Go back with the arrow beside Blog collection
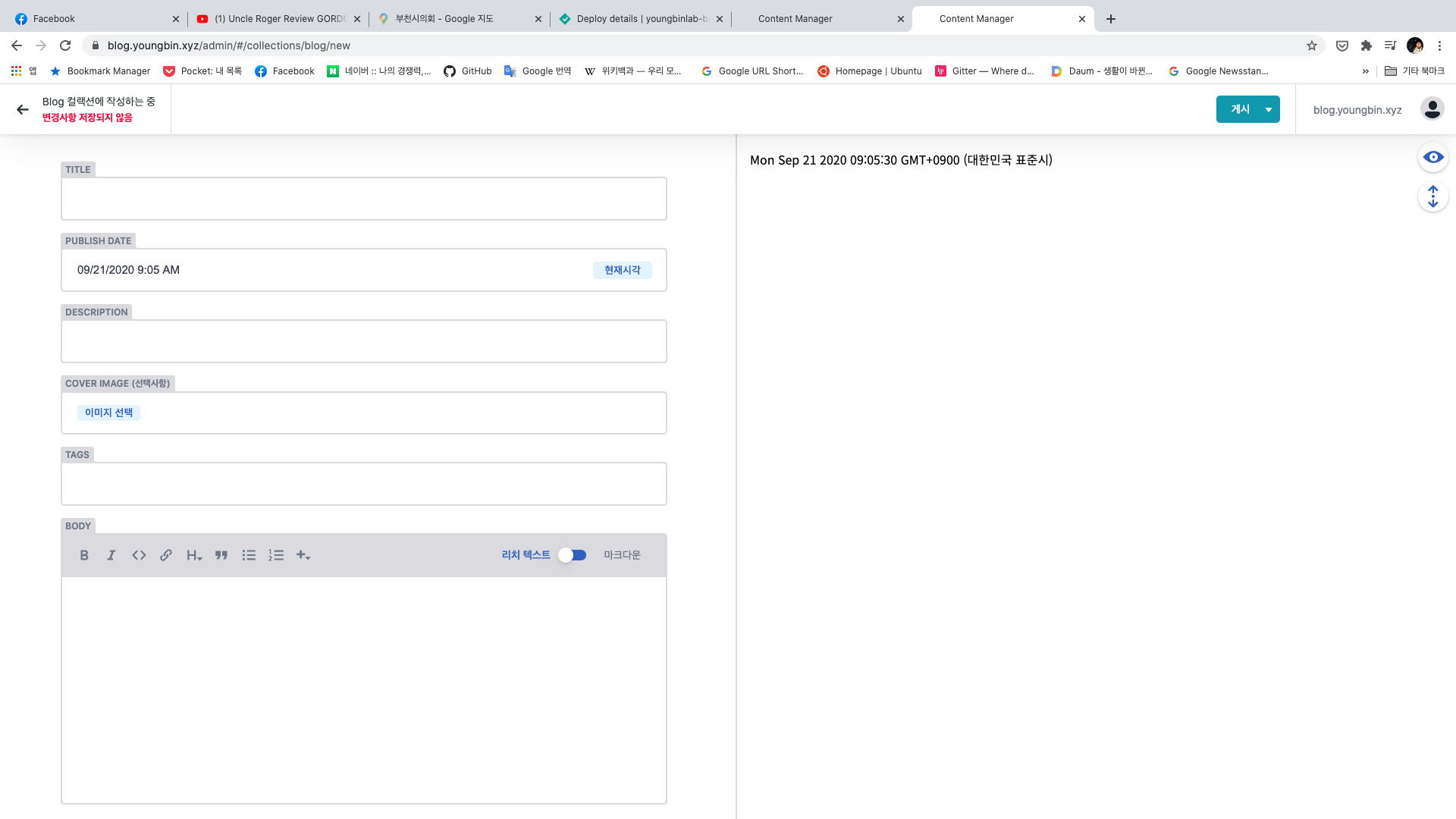The height and width of the screenshot is (819, 1456). tap(23, 109)
